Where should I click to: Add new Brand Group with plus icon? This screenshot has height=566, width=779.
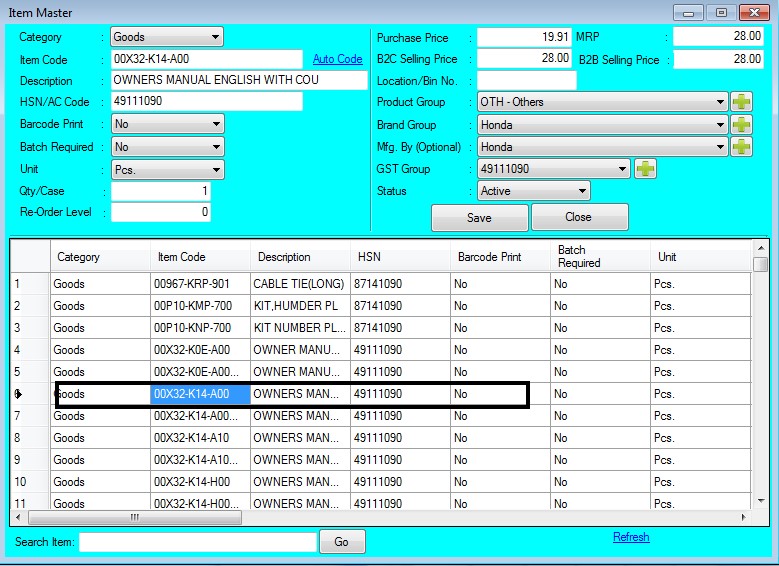741,125
